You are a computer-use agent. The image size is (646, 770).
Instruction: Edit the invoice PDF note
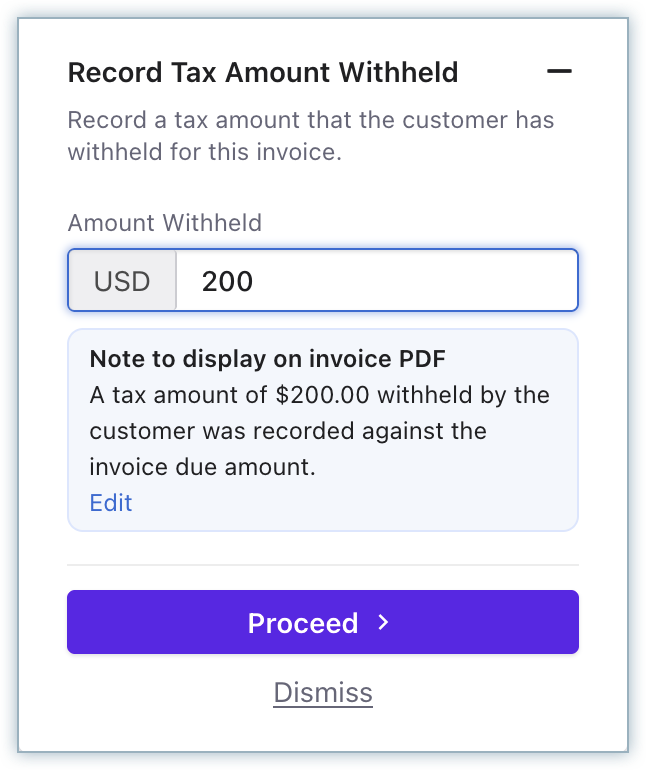(x=111, y=502)
